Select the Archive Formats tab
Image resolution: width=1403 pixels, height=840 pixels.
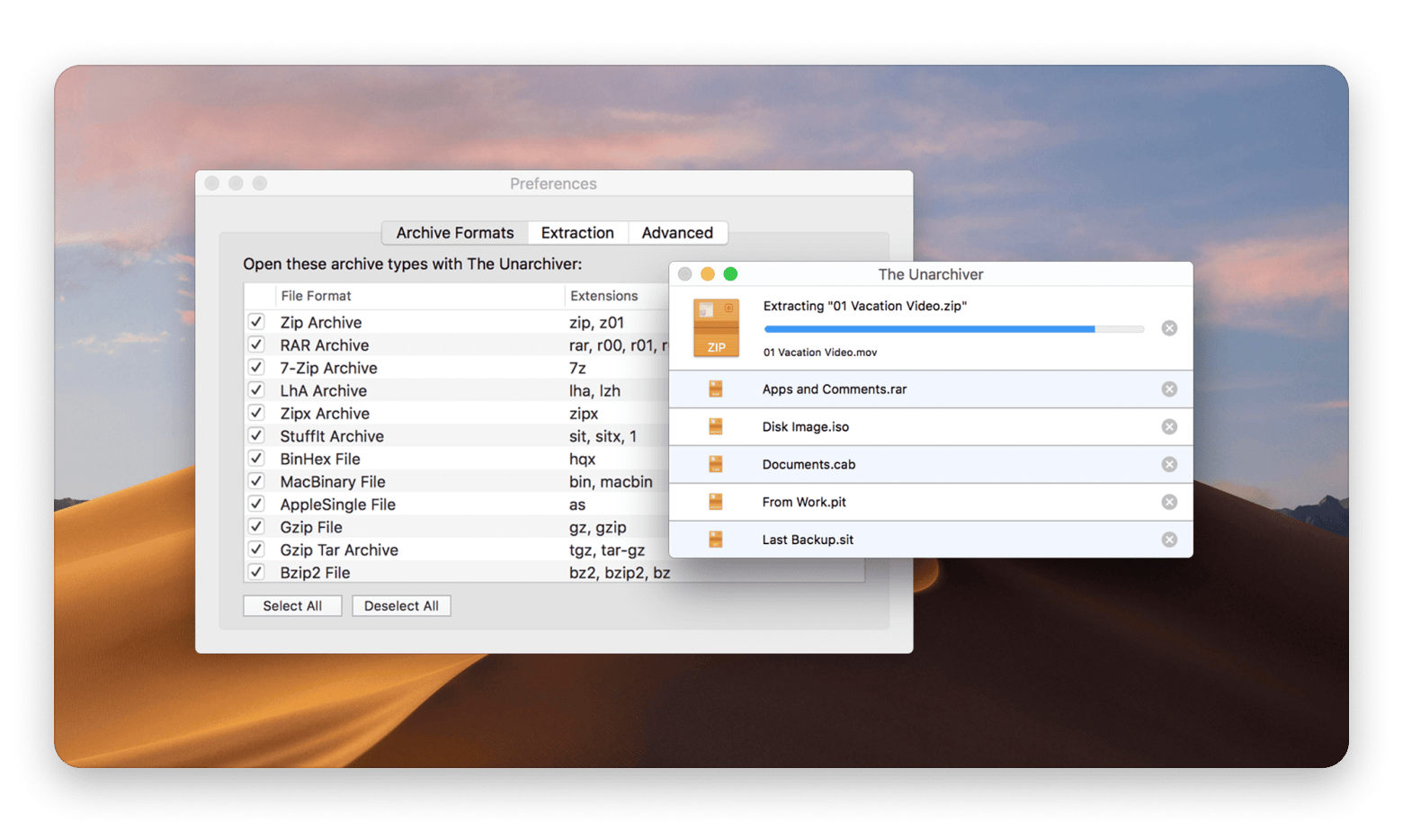(455, 233)
